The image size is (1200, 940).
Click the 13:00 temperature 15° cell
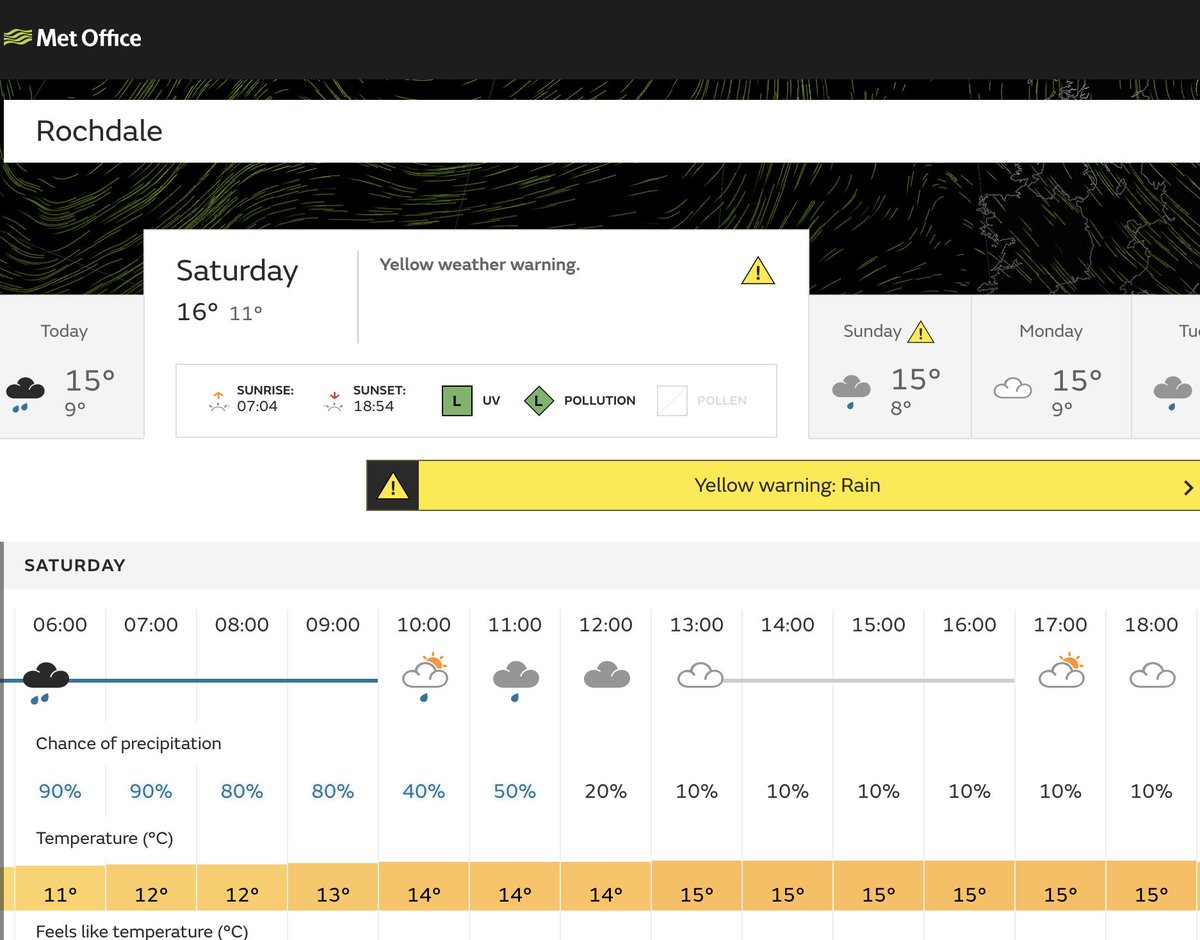coord(697,888)
